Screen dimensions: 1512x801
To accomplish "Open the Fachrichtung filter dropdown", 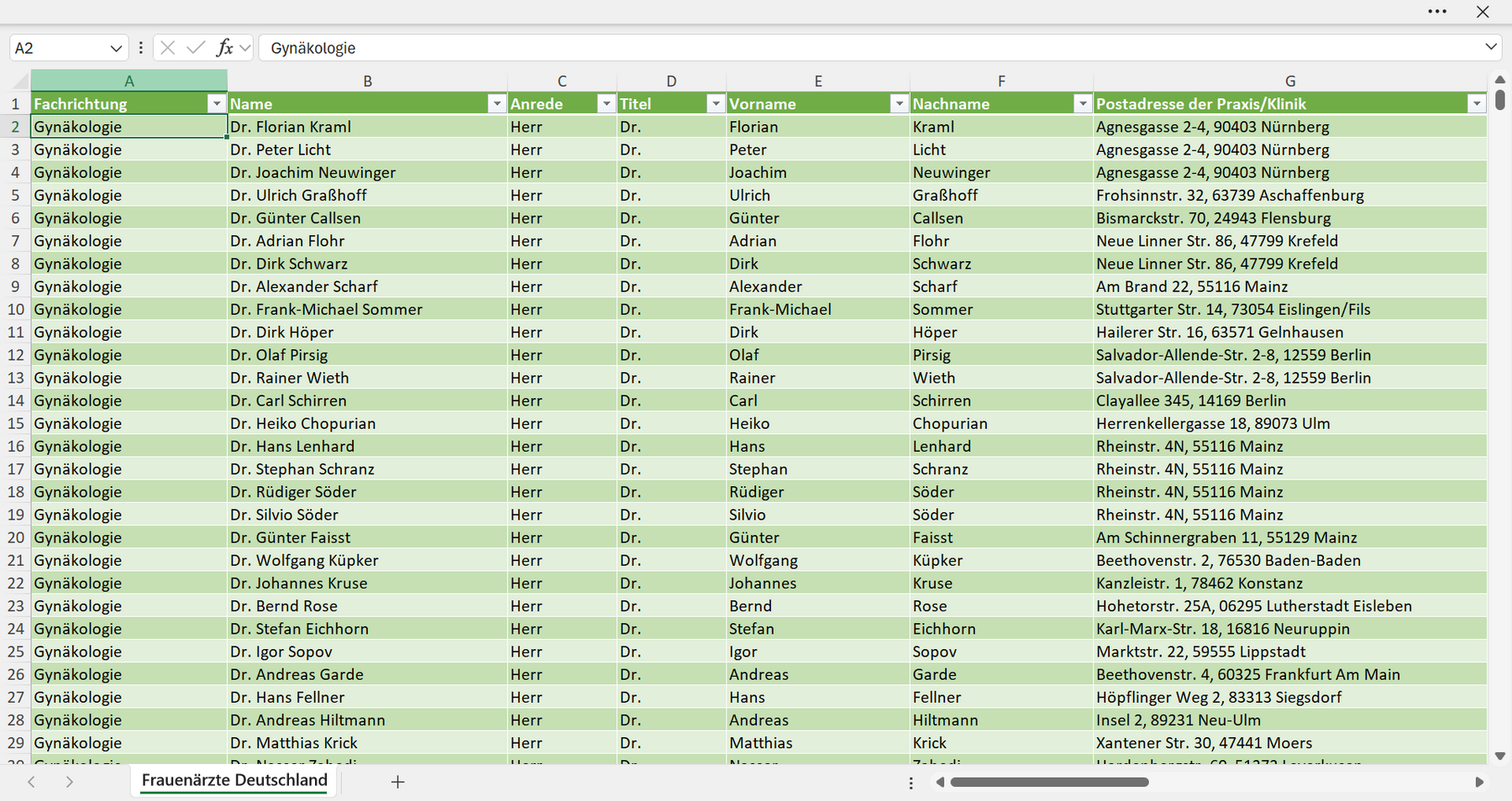I will 217,103.
